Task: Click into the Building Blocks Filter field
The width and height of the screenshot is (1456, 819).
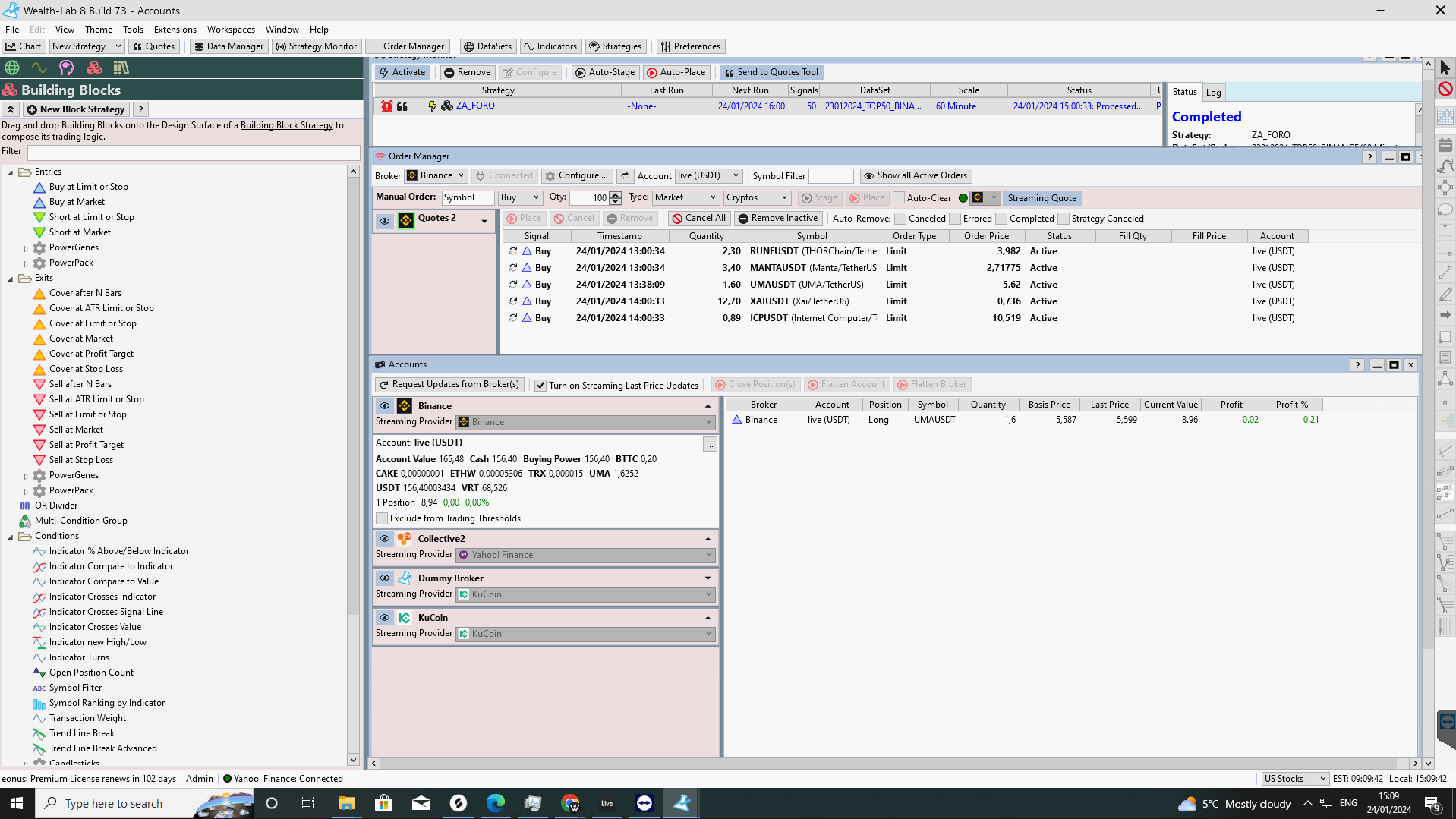Action: (x=194, y=153)
